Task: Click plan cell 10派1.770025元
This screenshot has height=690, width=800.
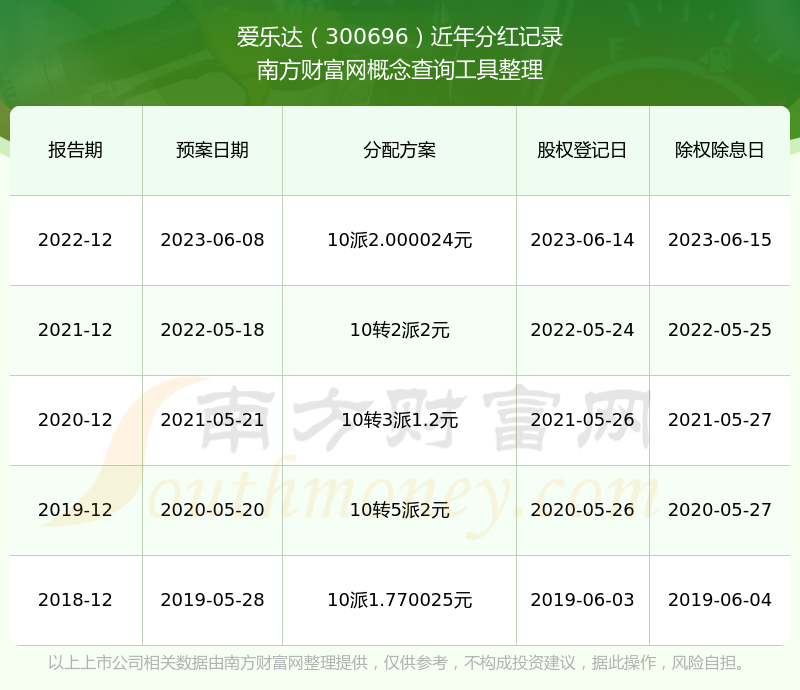Action: tap(399, 600)
